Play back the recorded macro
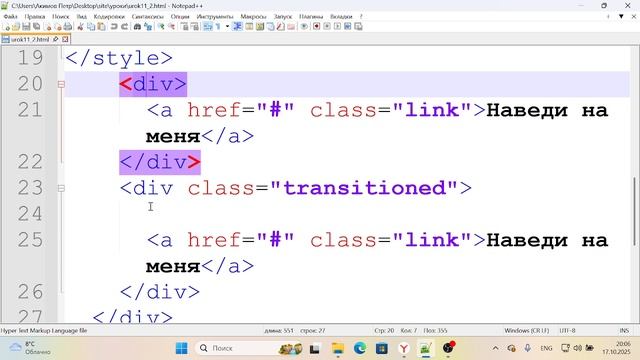 click(338, 27)
